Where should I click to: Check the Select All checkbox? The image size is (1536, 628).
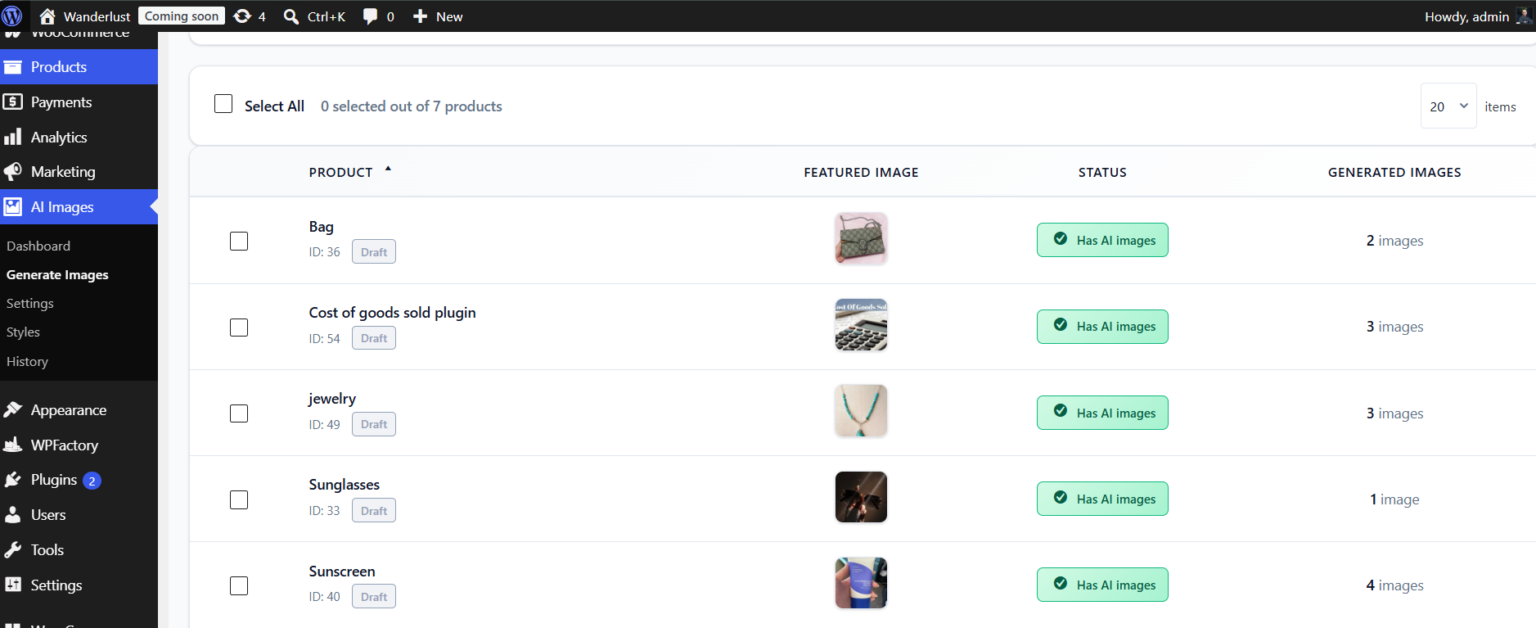(x=224, y=104)
